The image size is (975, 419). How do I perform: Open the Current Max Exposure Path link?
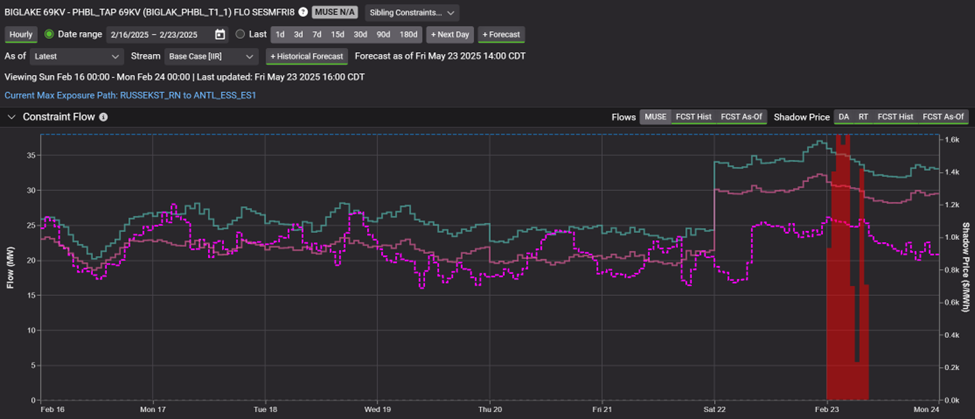131,96
